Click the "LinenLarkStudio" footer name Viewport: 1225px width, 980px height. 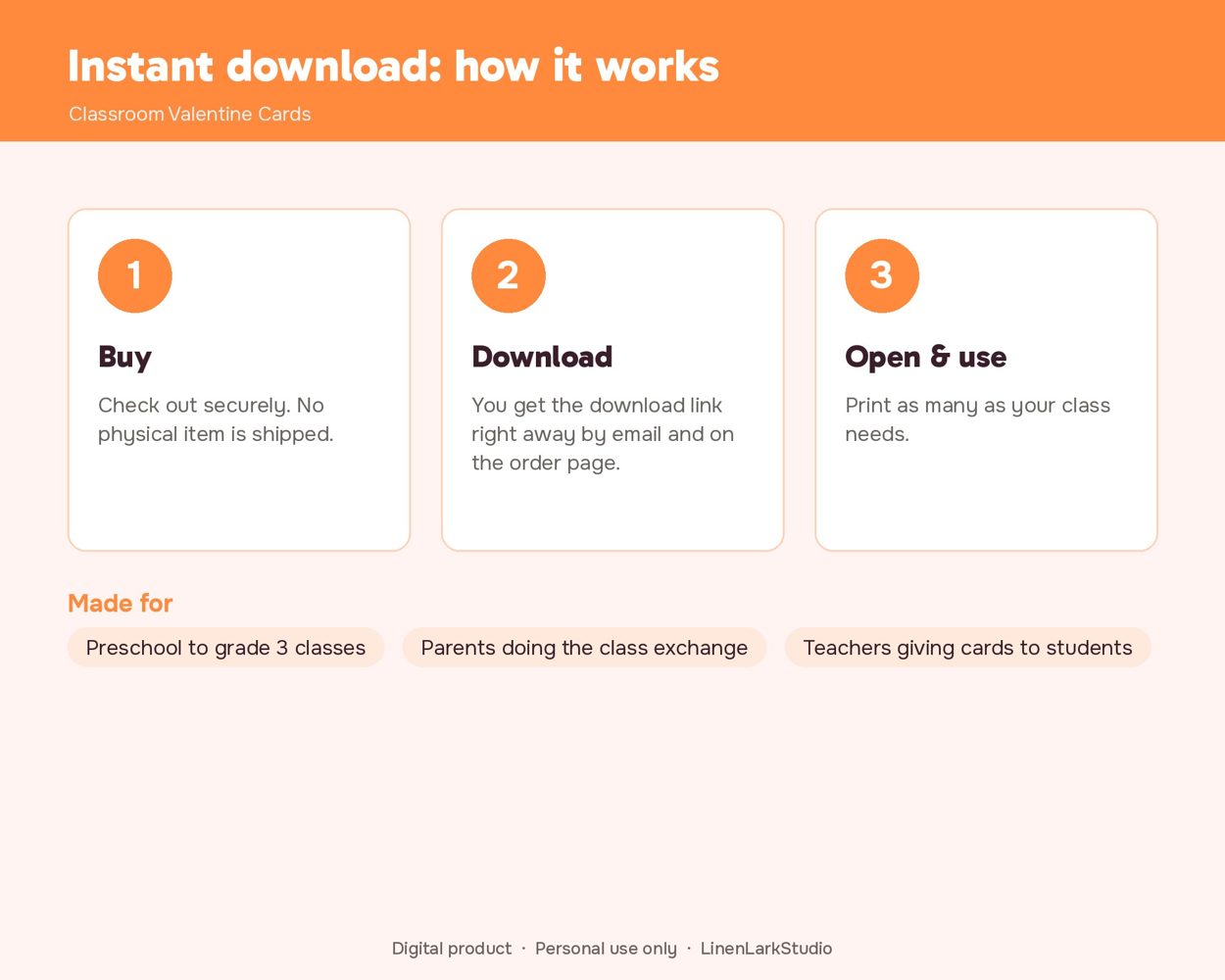766,949
